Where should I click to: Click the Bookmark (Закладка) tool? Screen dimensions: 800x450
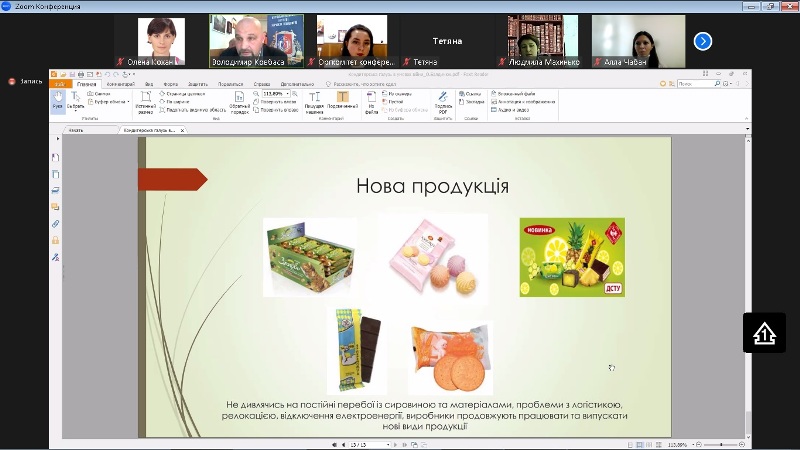(471, 102)
